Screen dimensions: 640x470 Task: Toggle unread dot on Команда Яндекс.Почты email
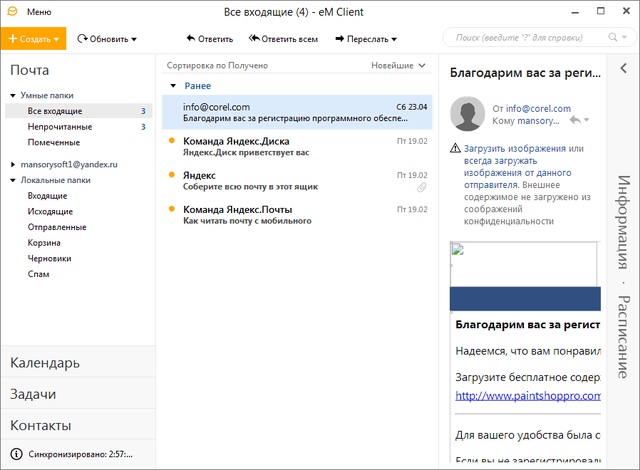pyautogui.click(x=172, y=209)
